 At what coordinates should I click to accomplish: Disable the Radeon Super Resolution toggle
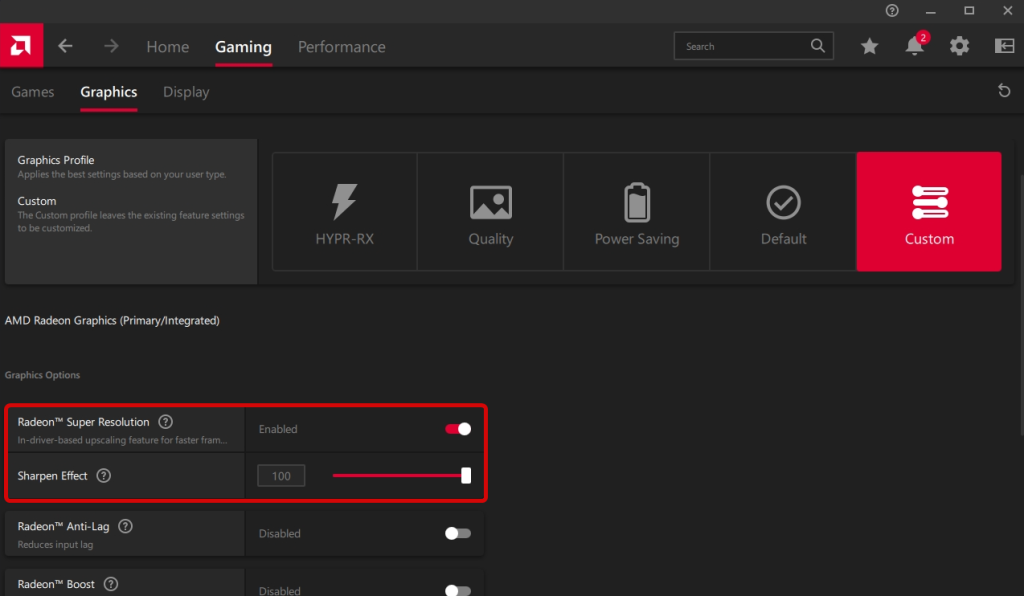[458, 429]
